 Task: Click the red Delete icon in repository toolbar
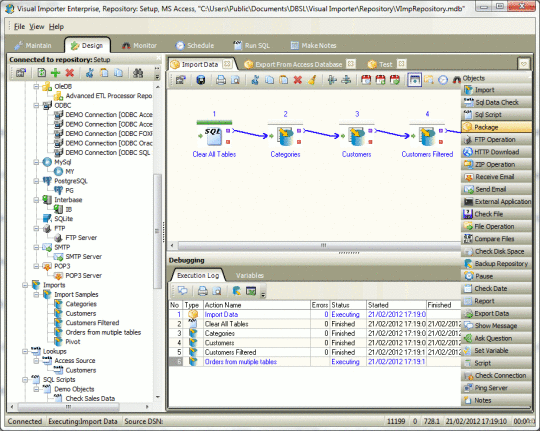(70, 73)
